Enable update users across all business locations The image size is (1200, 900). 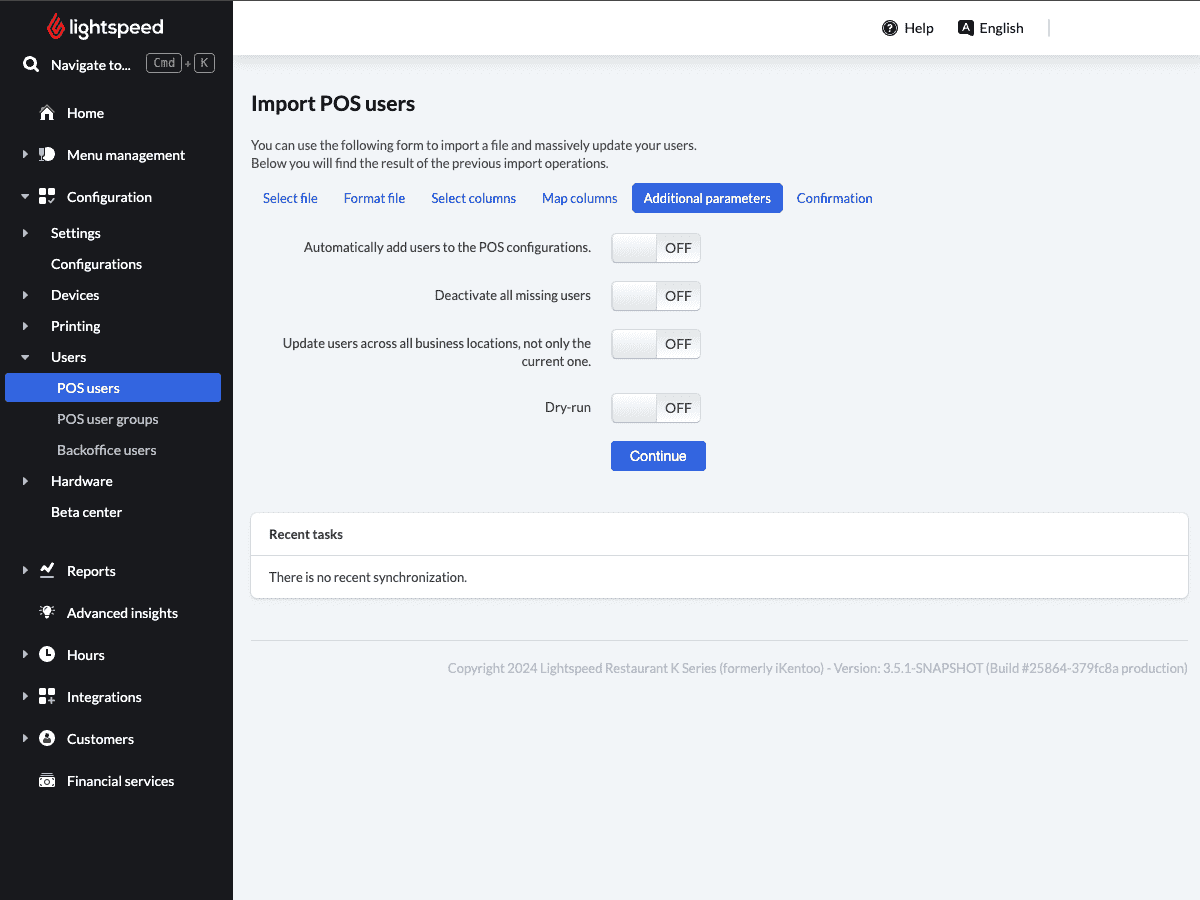click(x=656, y=344)
